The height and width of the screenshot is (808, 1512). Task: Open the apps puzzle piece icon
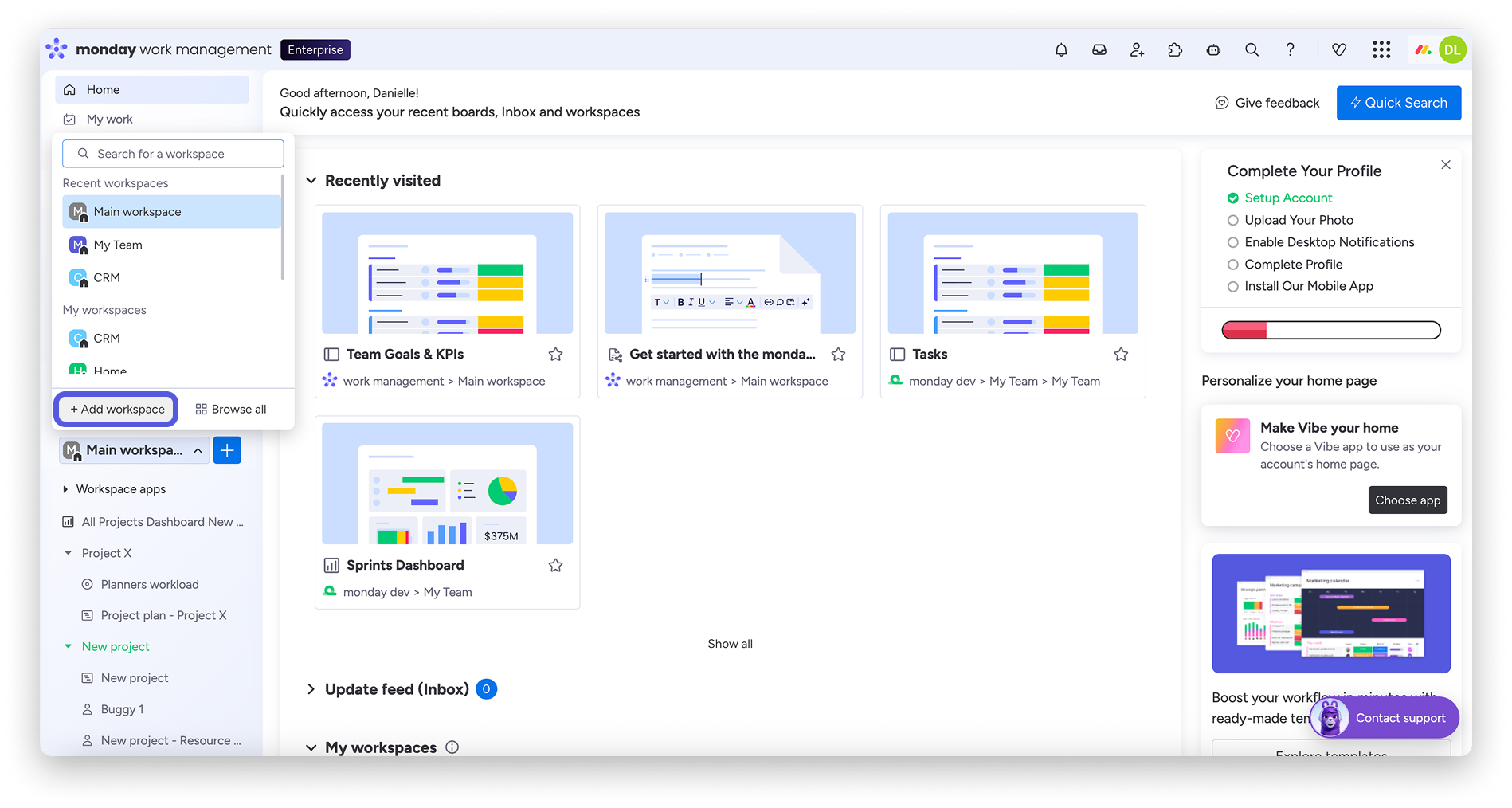pos(1175,50)
